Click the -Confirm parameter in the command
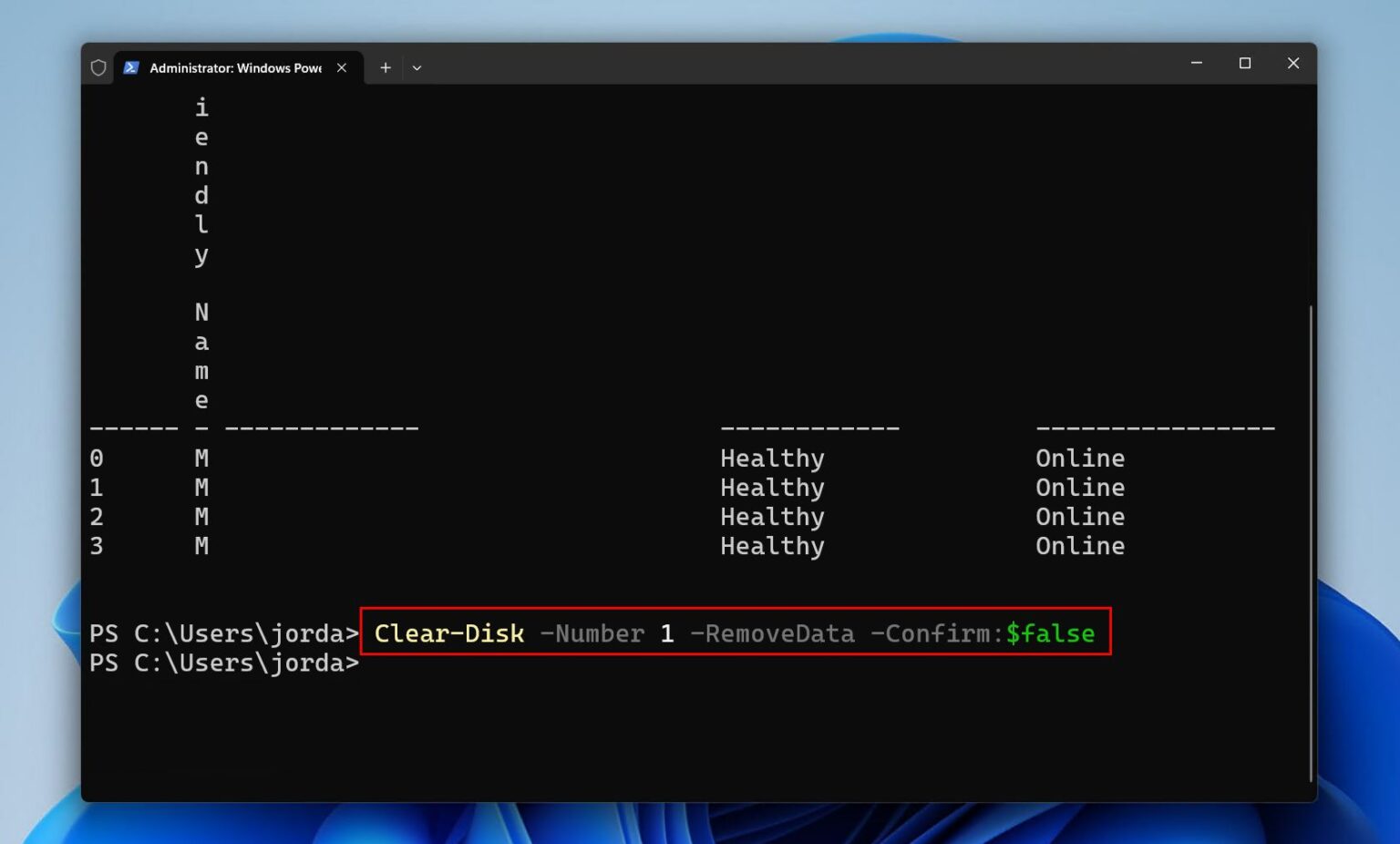This screenshot has width=1400, height=844. coord(937,633)
